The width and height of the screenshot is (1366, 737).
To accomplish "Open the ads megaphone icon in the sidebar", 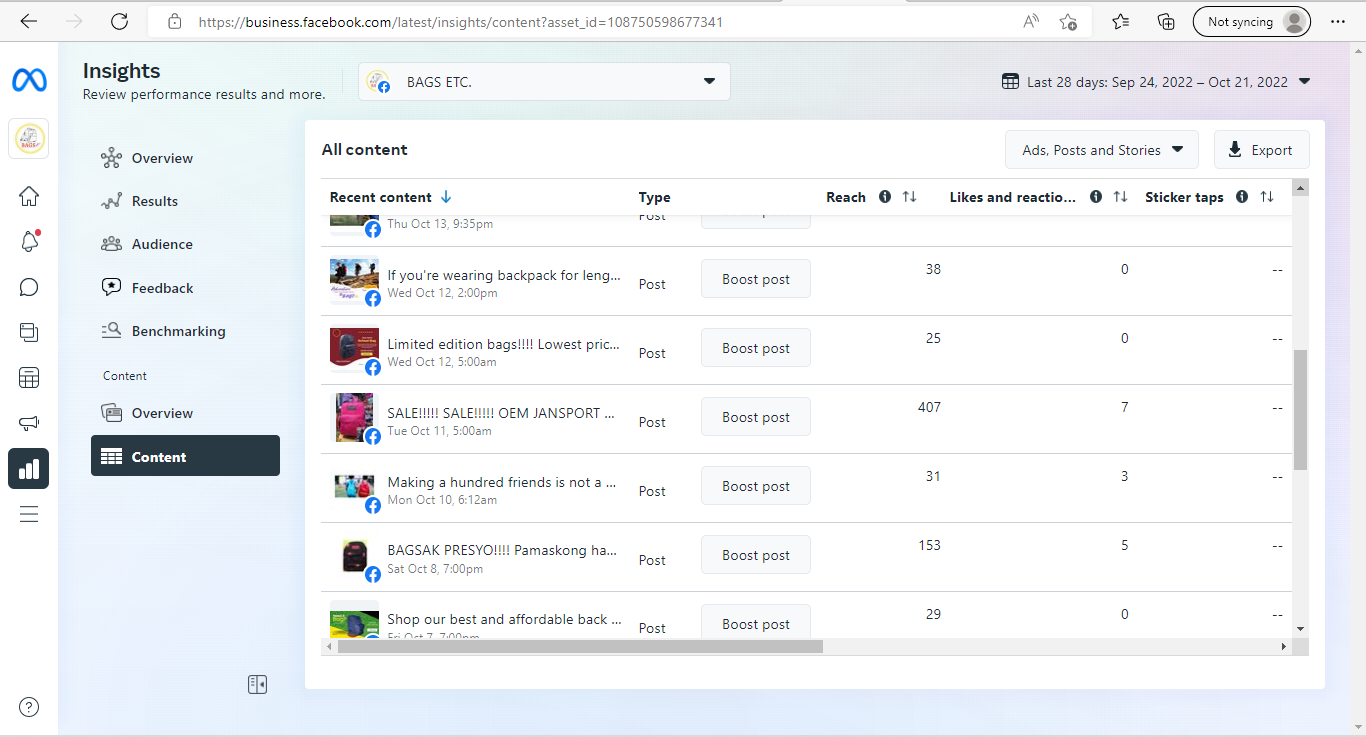I will click(x=29, y=424).
